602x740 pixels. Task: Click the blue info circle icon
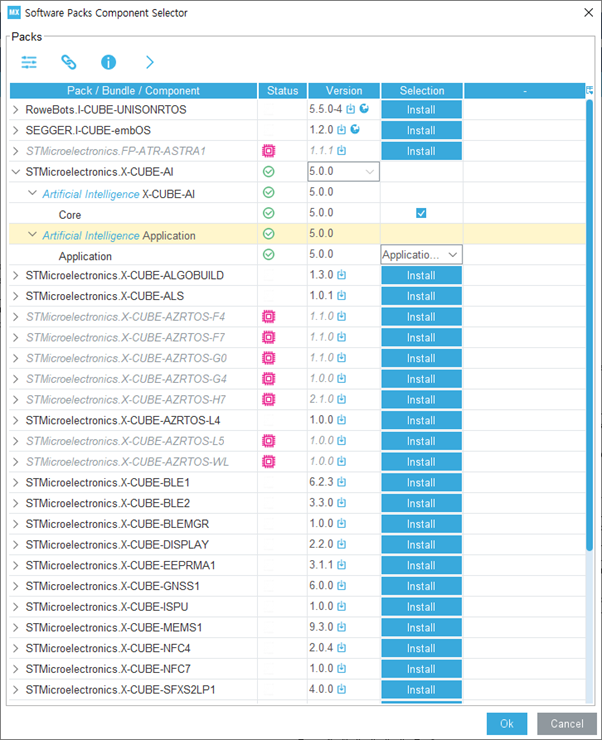[x=109, y=62]
